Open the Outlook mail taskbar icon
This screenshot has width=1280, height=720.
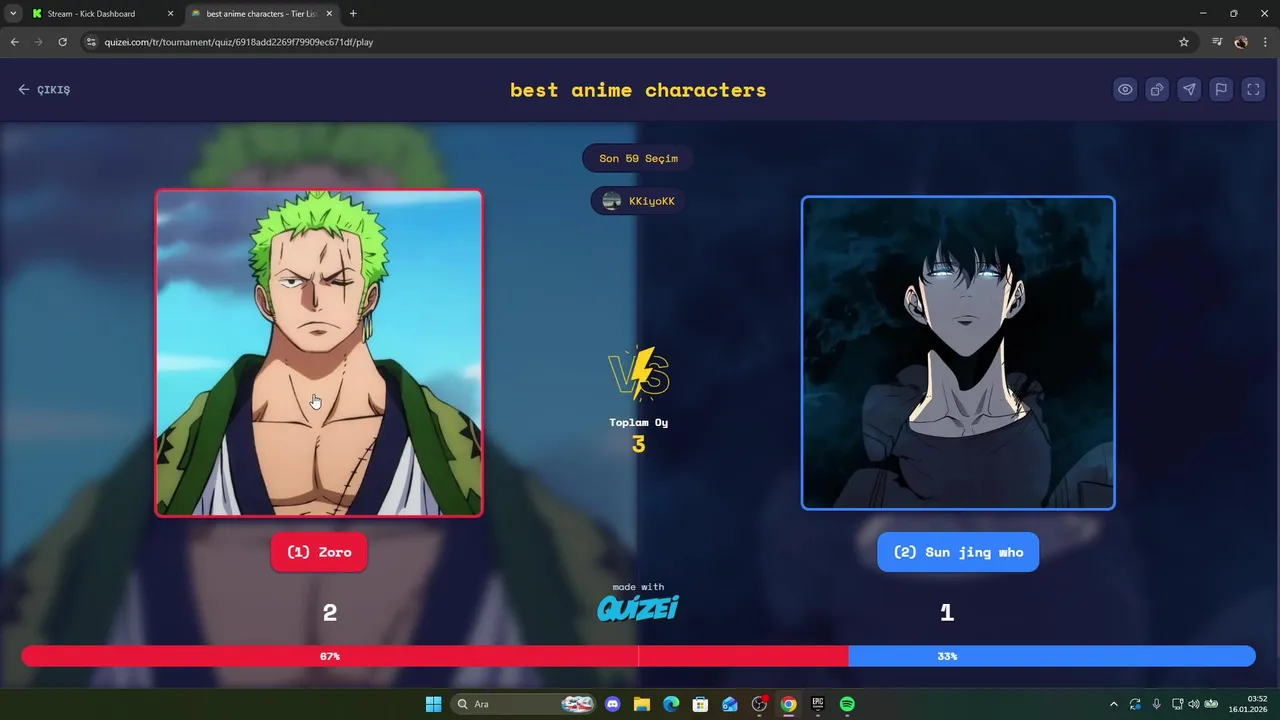730,704
